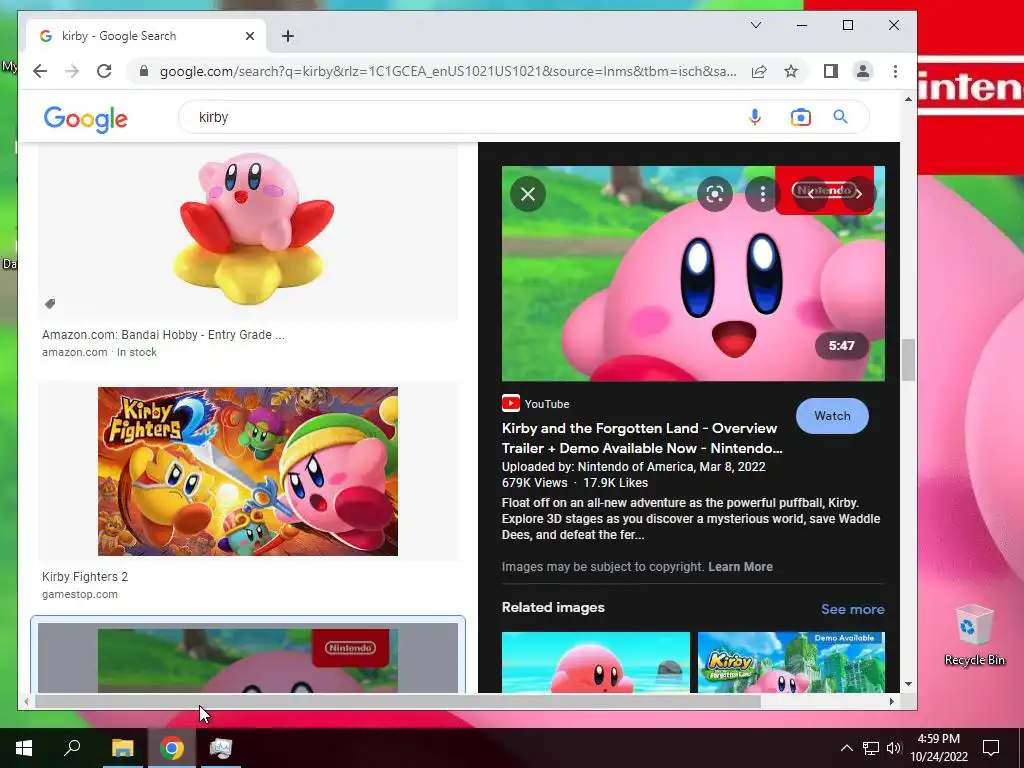The width and height of the screenshot is (1024, 768).
Task: Select the Nintendo Kirby thumbnail result
Action: click(x=248, y=658)
